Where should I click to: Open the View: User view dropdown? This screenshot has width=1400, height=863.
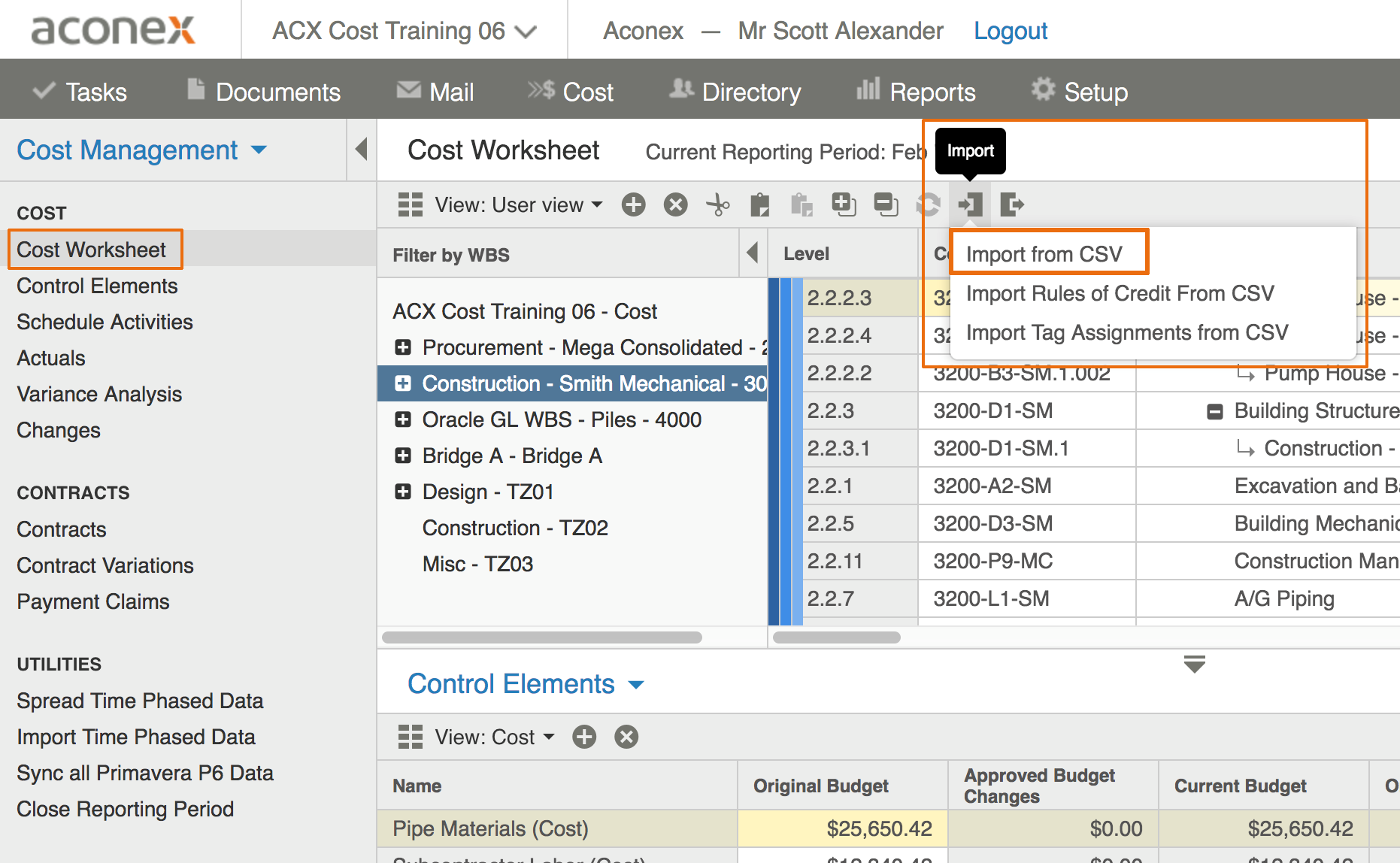[519, 204]
